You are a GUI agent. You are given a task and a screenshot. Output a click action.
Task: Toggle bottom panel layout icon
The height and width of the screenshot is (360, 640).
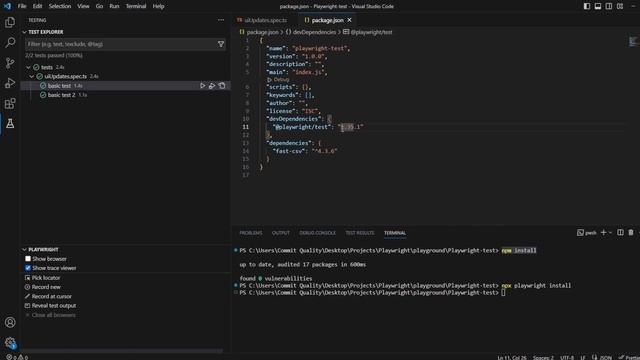click(x=598, y=6)
